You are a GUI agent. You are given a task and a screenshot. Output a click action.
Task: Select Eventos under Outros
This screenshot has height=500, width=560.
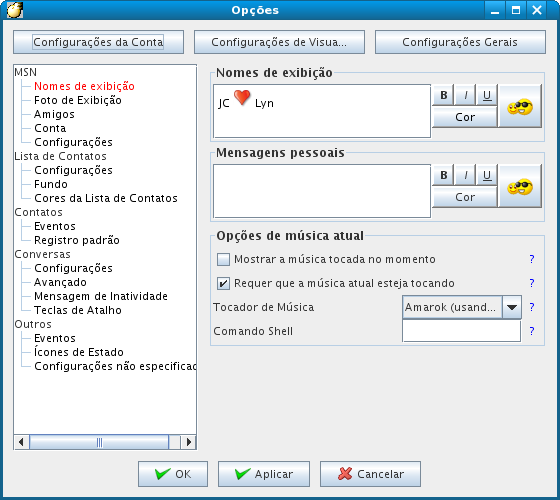point(55,338)
